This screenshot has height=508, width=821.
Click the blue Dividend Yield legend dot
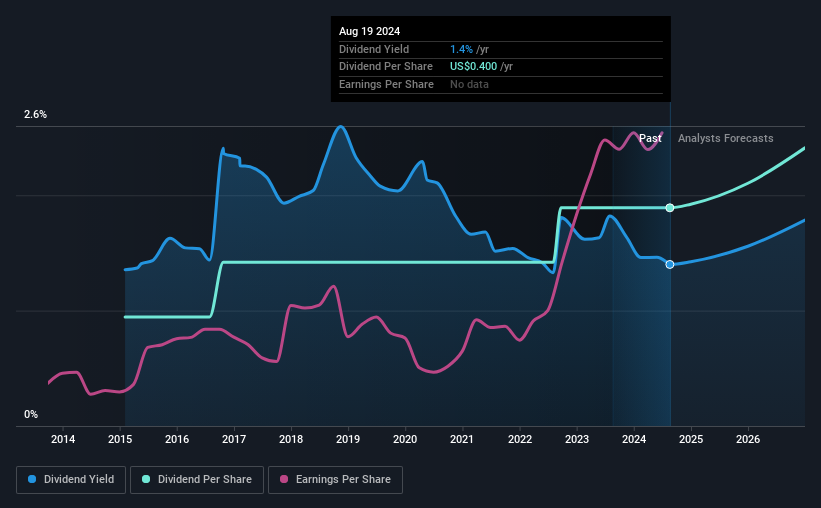coord(32,479)
